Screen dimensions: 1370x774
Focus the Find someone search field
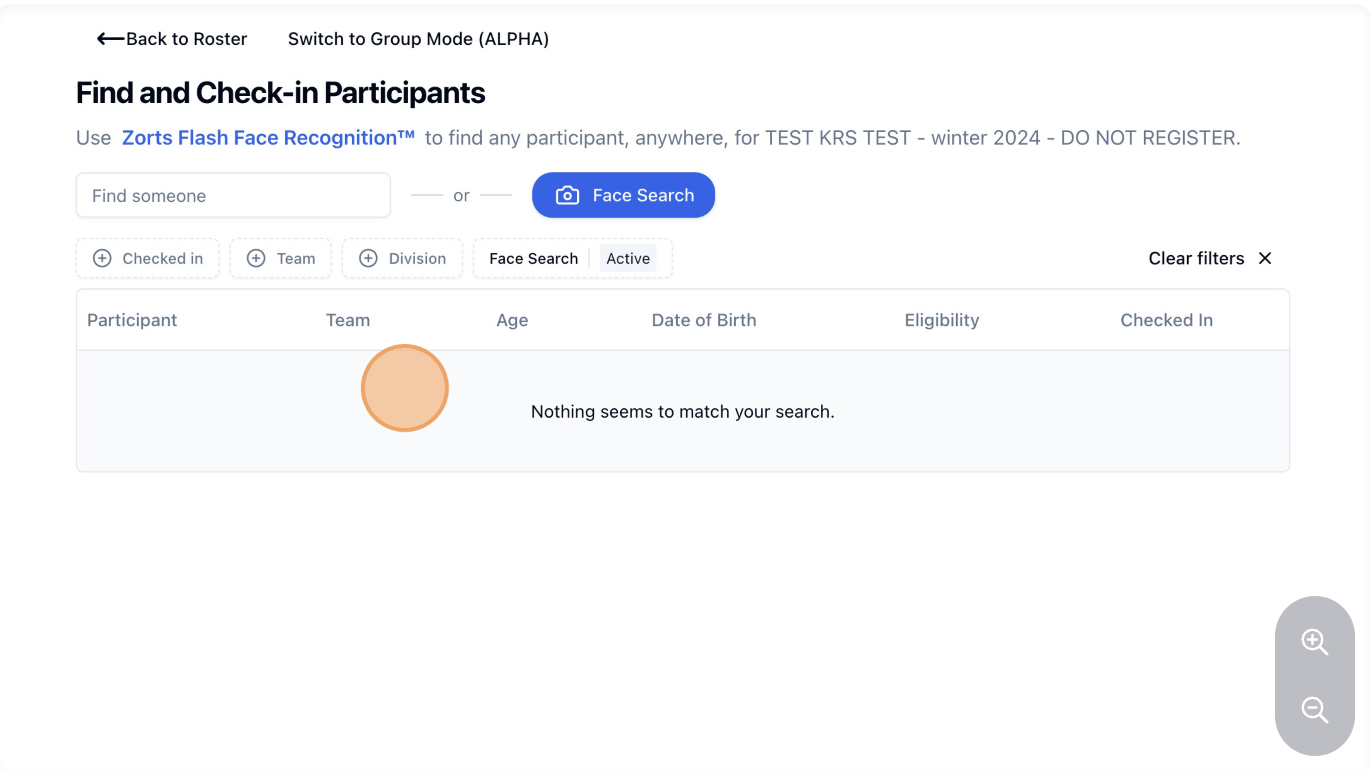tap(233, 196)
